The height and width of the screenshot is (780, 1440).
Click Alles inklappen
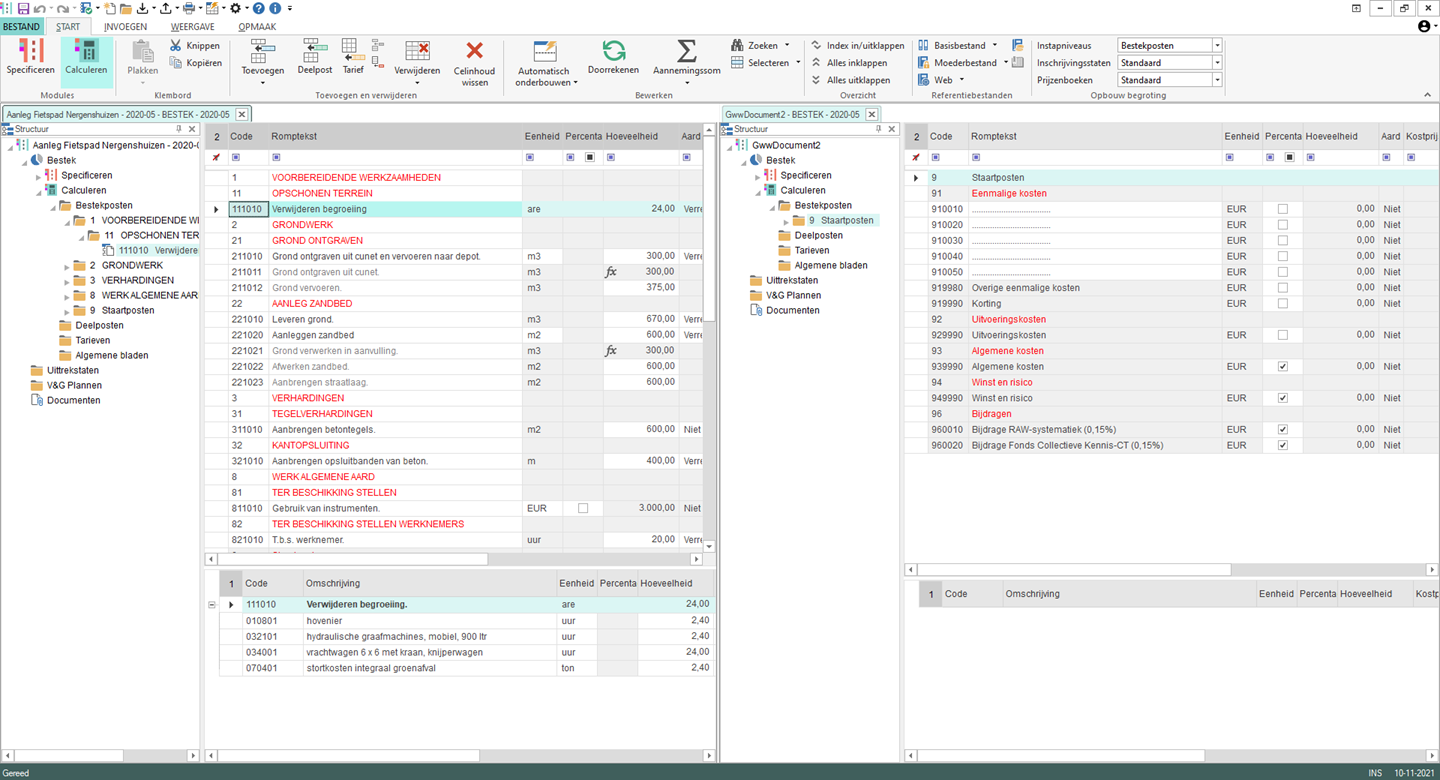tap(849, 62)
